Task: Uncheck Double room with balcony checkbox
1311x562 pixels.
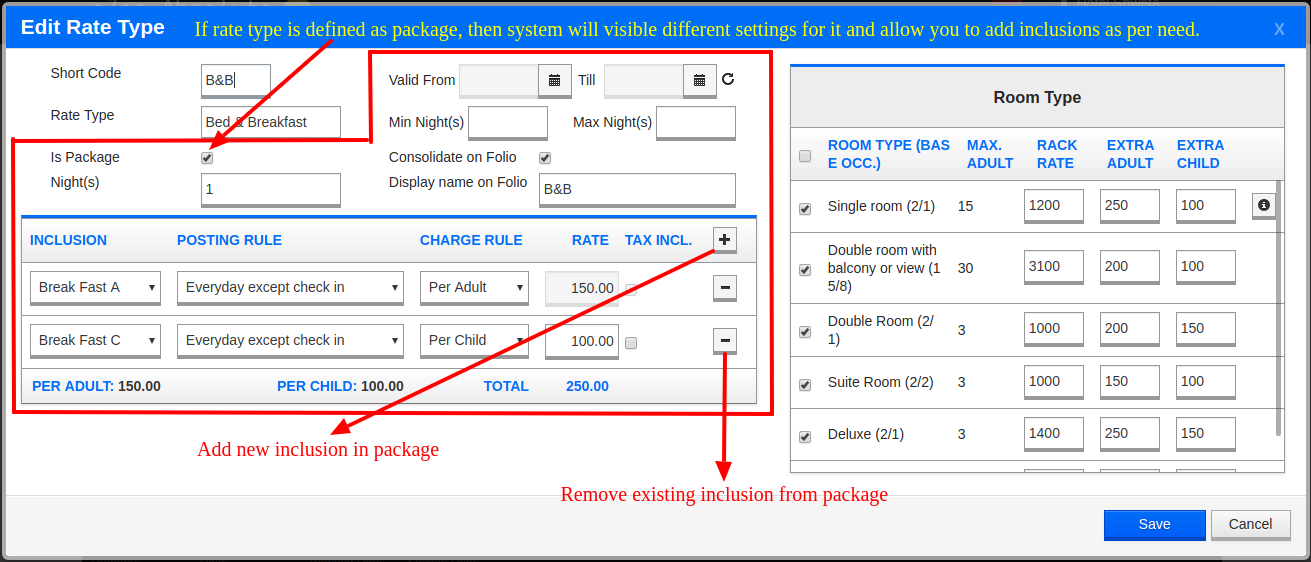Action: [x=805, y=270]
